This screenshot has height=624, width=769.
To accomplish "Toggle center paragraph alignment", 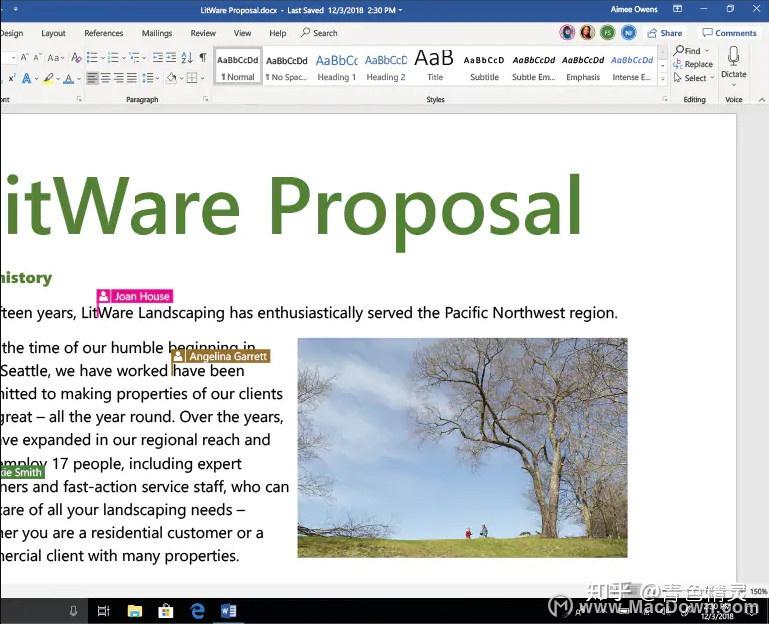I will tap(105, 78).
